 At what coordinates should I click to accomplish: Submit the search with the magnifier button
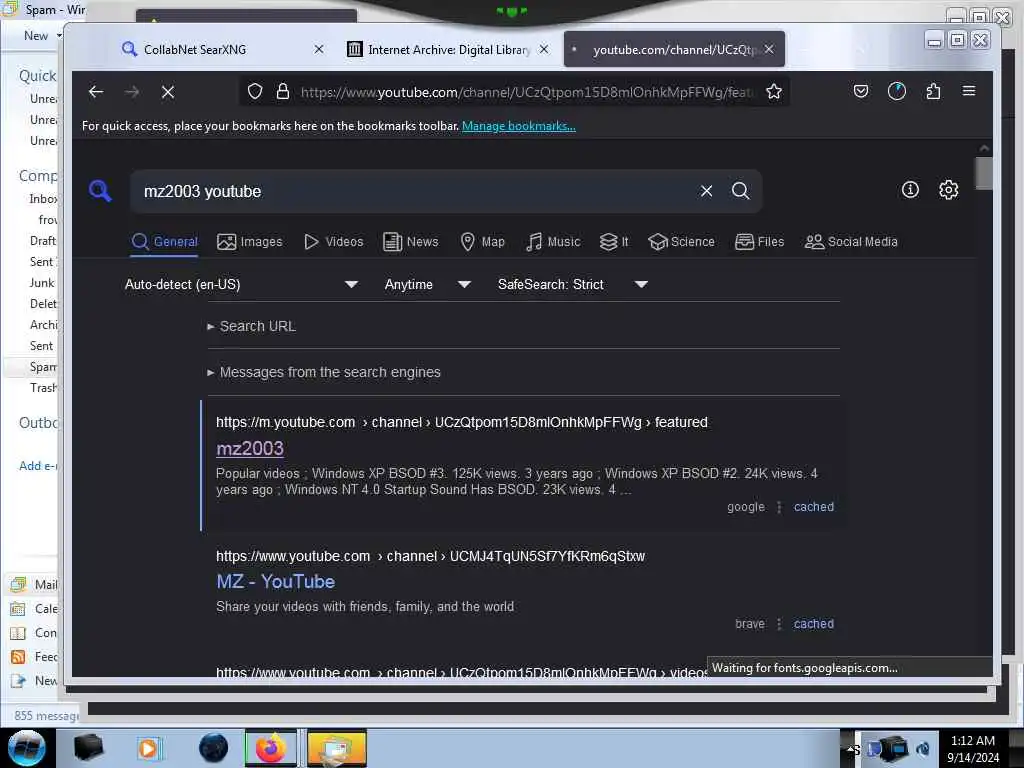pos(741,191)
